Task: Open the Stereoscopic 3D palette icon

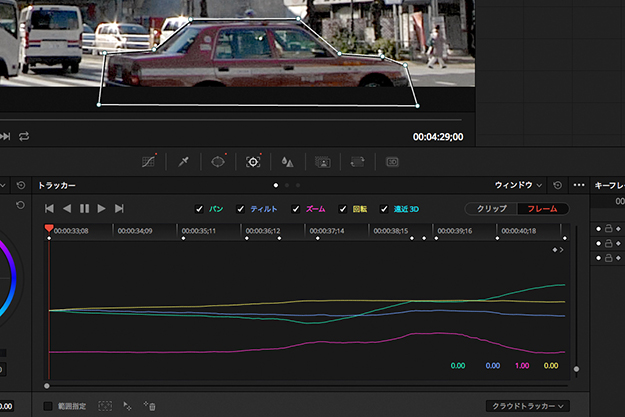Action: 393,161
